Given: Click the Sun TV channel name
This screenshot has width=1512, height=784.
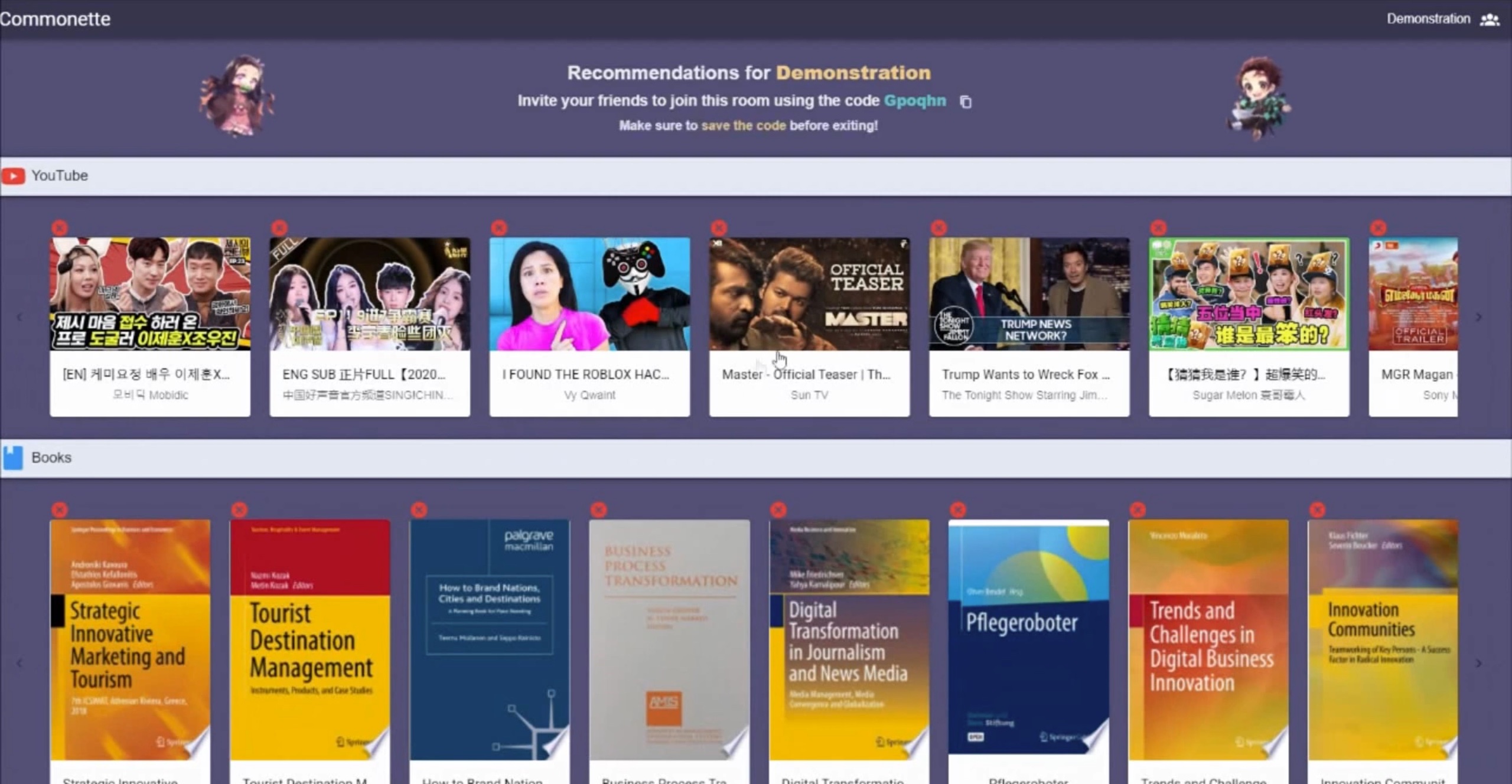Looking at the screenshot, I should click(809, 395).
